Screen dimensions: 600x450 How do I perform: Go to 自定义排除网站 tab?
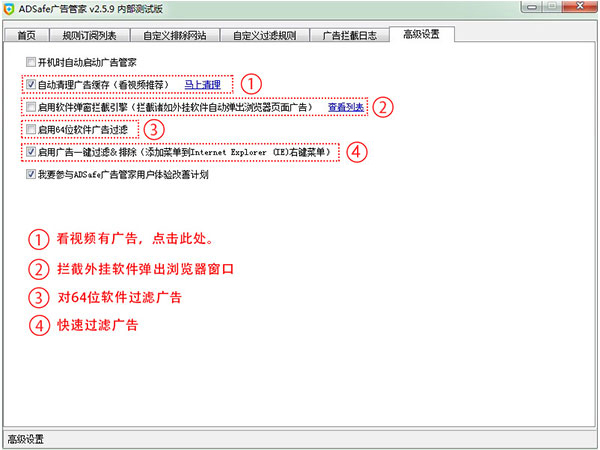click(x=175, y=35)
